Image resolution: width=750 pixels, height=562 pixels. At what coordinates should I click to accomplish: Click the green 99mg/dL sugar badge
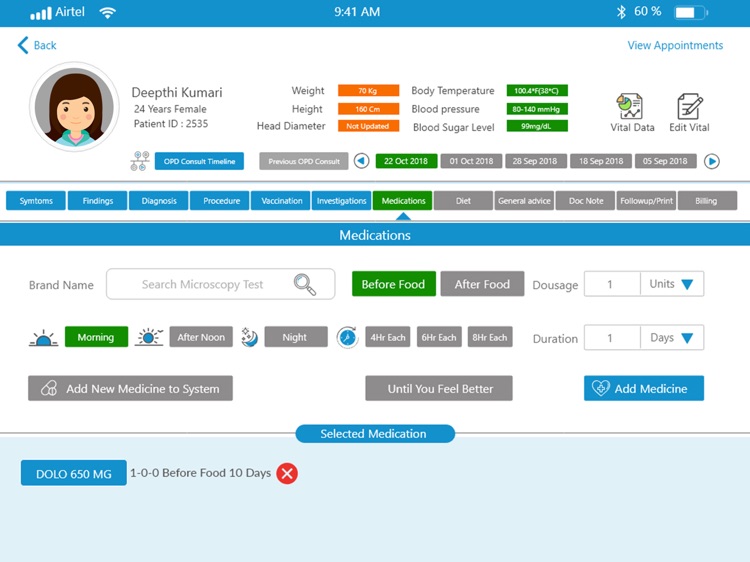(537, 126)
